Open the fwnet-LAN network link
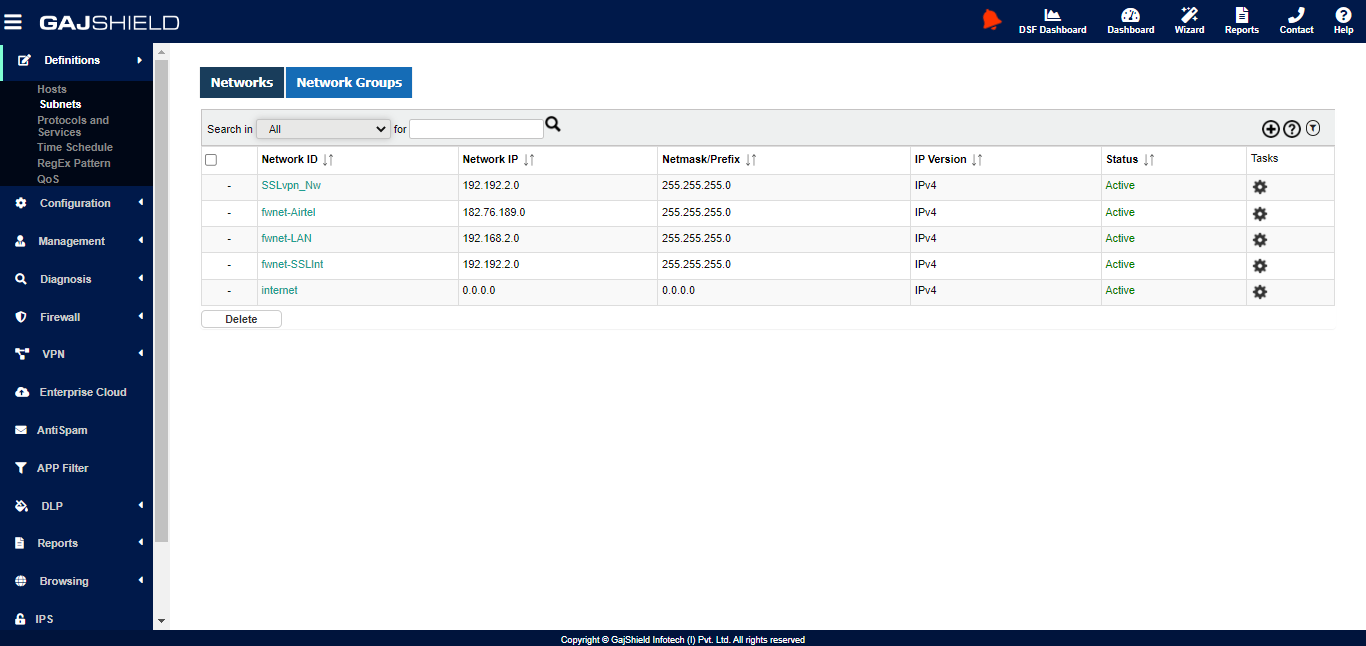1366x646 pixels. 286,238
